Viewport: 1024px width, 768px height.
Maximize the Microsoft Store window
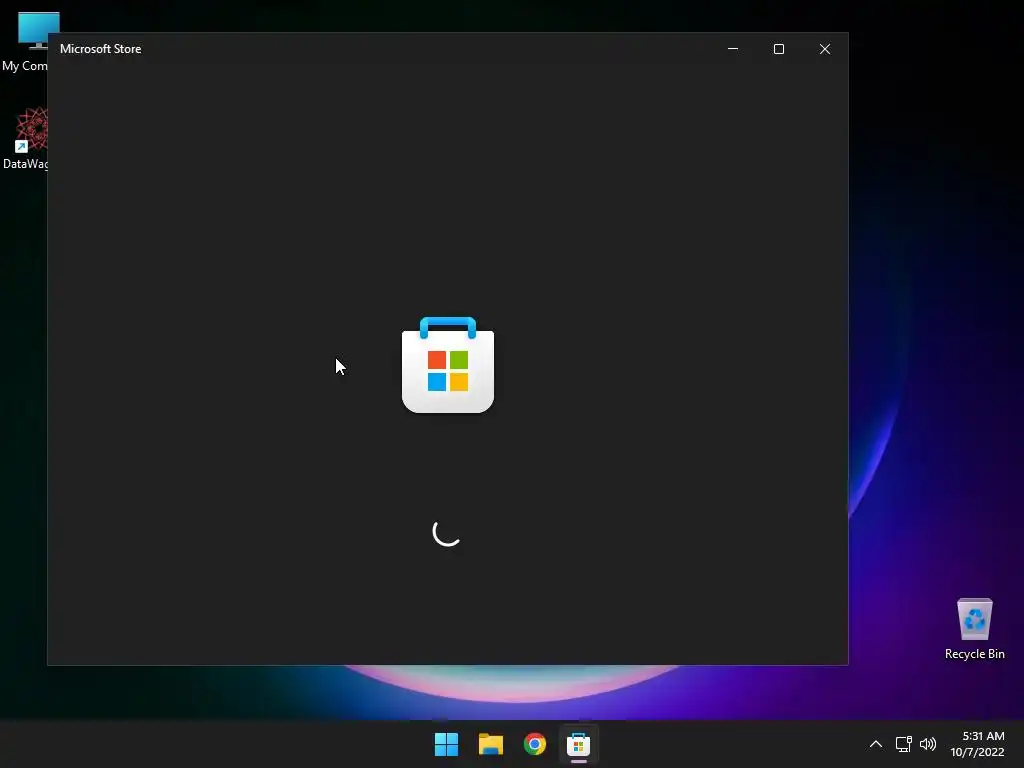(778, 49)
